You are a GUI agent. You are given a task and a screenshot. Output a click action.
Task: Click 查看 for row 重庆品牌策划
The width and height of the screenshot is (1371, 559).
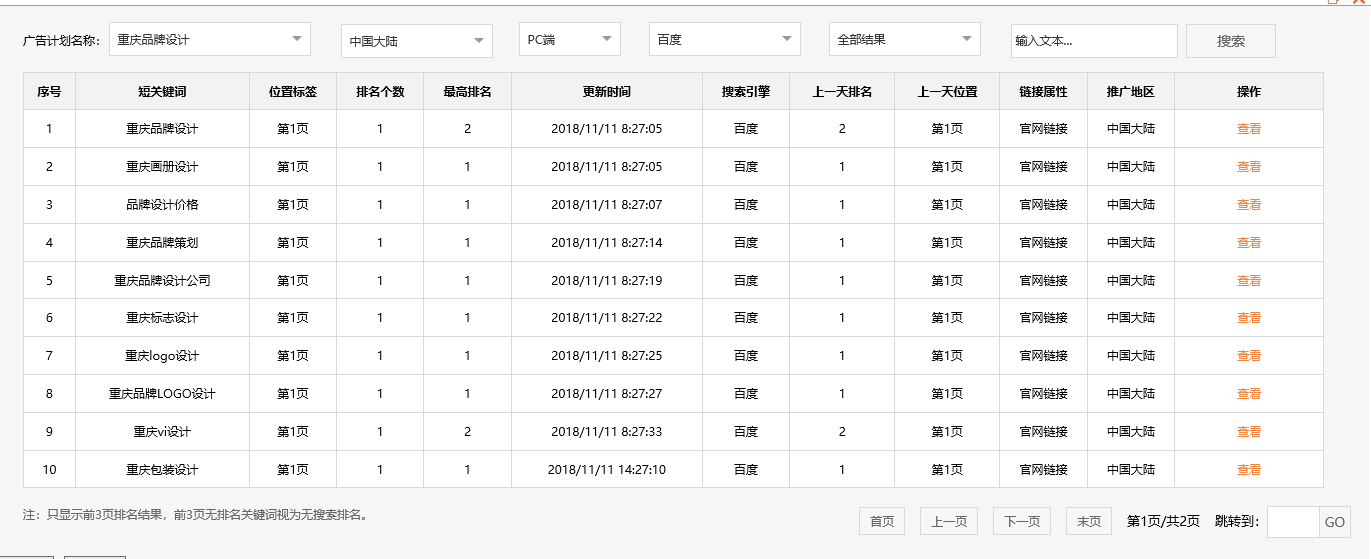click(1249, 243)
